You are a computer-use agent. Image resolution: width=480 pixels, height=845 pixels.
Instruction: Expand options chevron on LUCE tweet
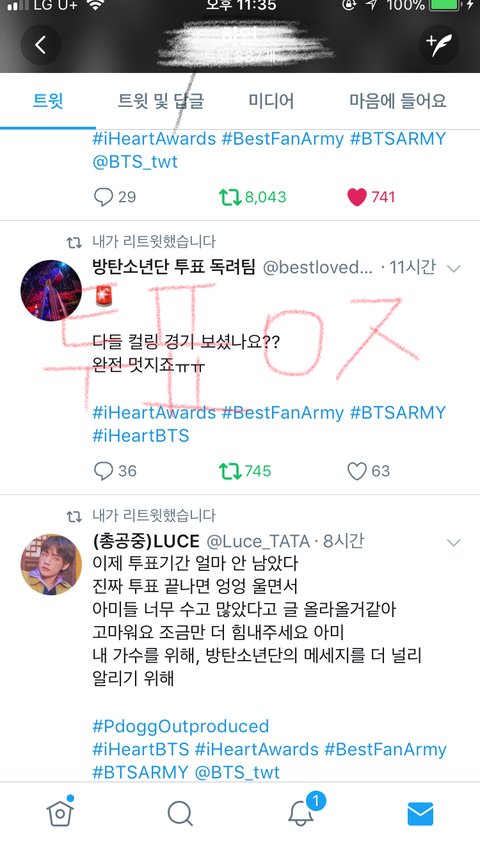pos(454,542)
